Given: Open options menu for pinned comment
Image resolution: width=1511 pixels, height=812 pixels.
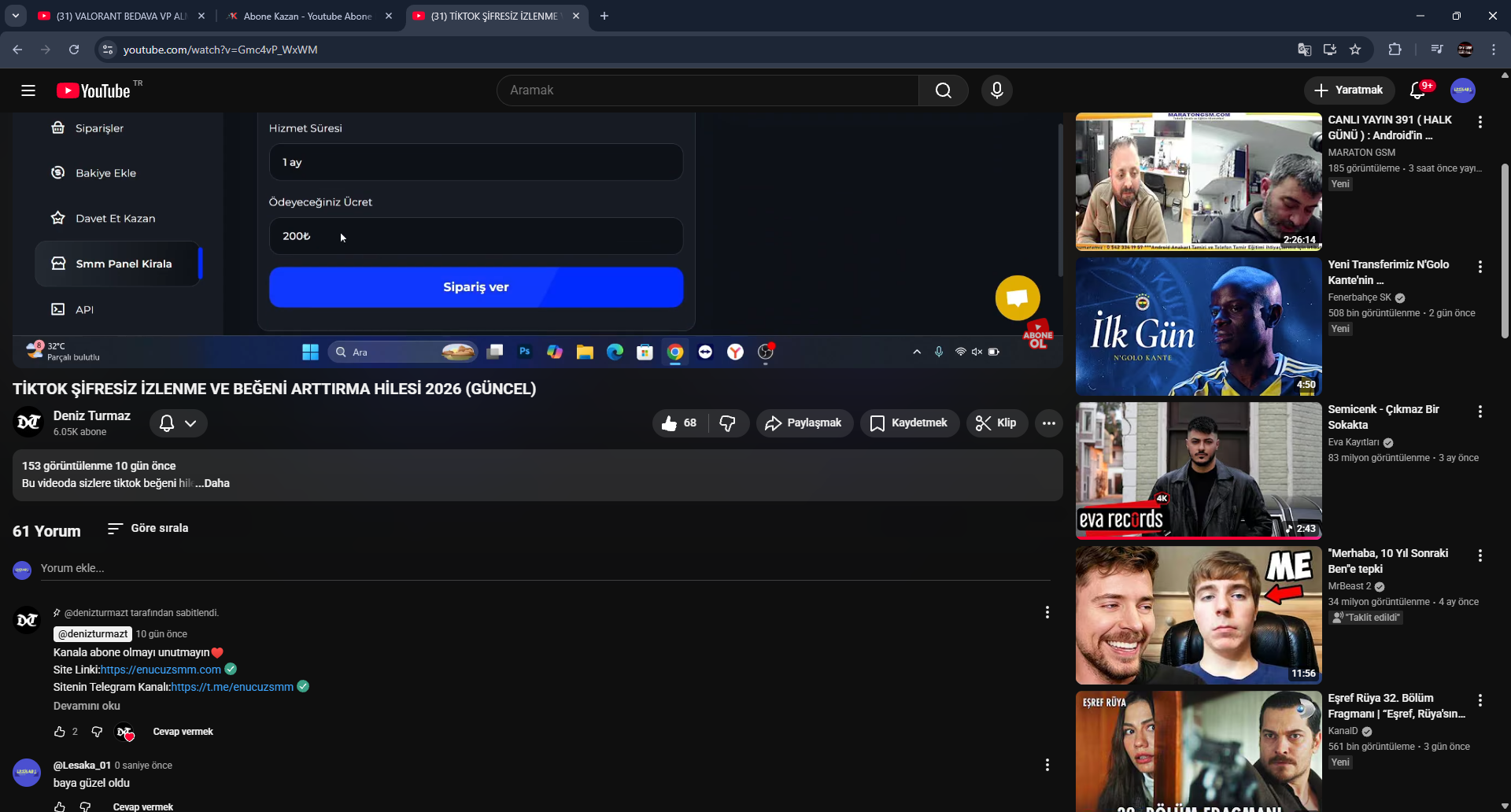Looking at the screenshot, I should click(1047, 612).
